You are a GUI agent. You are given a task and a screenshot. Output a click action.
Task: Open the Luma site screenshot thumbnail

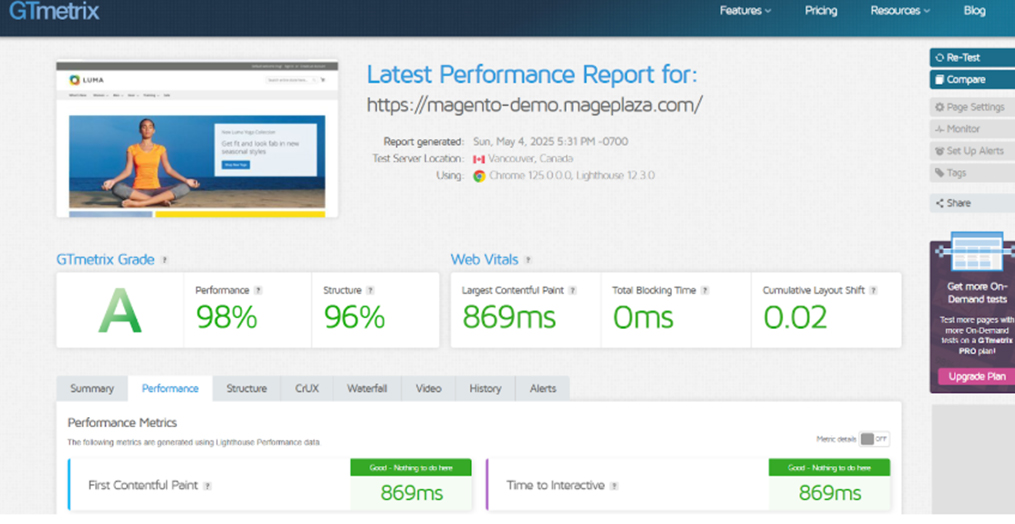[197, 139]
